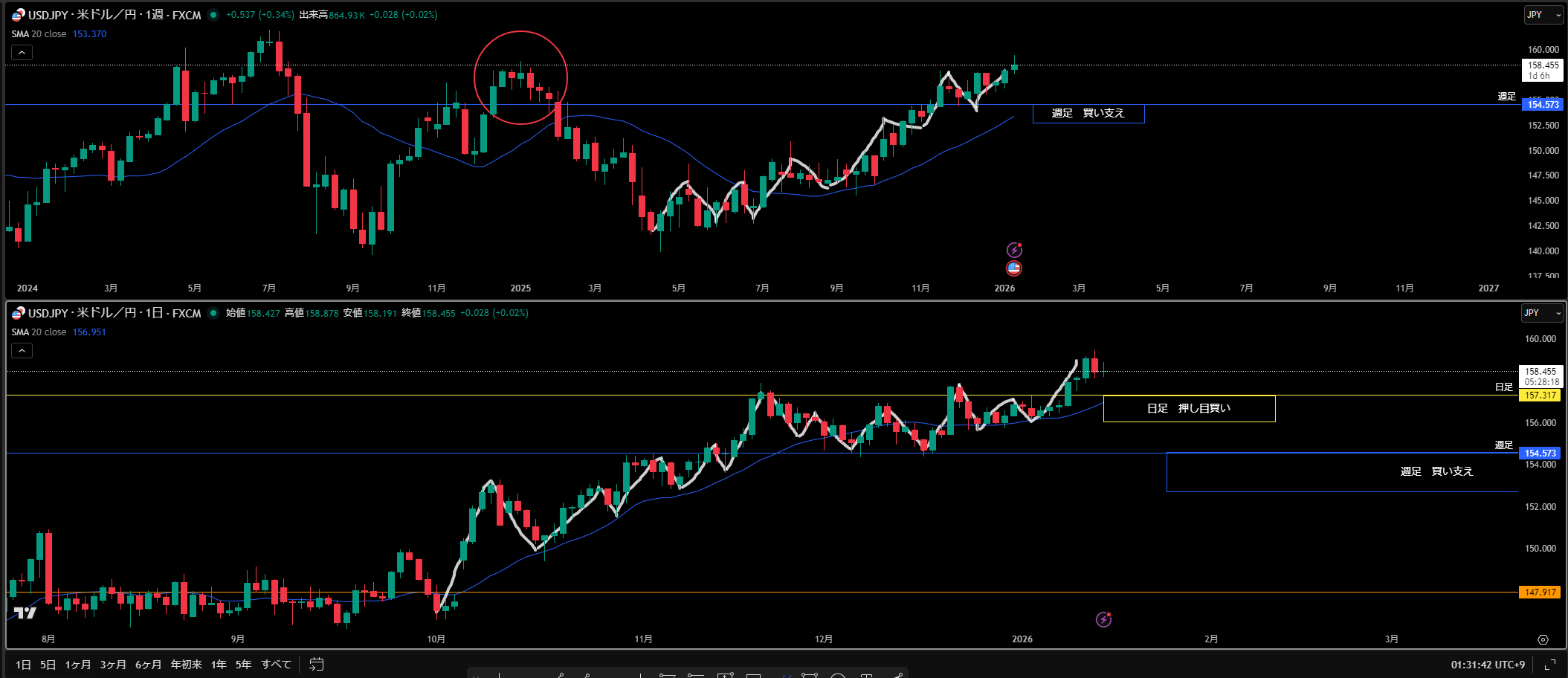Click the fullscreen icon in bottom bar
This screenshot has height=678, width=1568.
(1550, 665)
